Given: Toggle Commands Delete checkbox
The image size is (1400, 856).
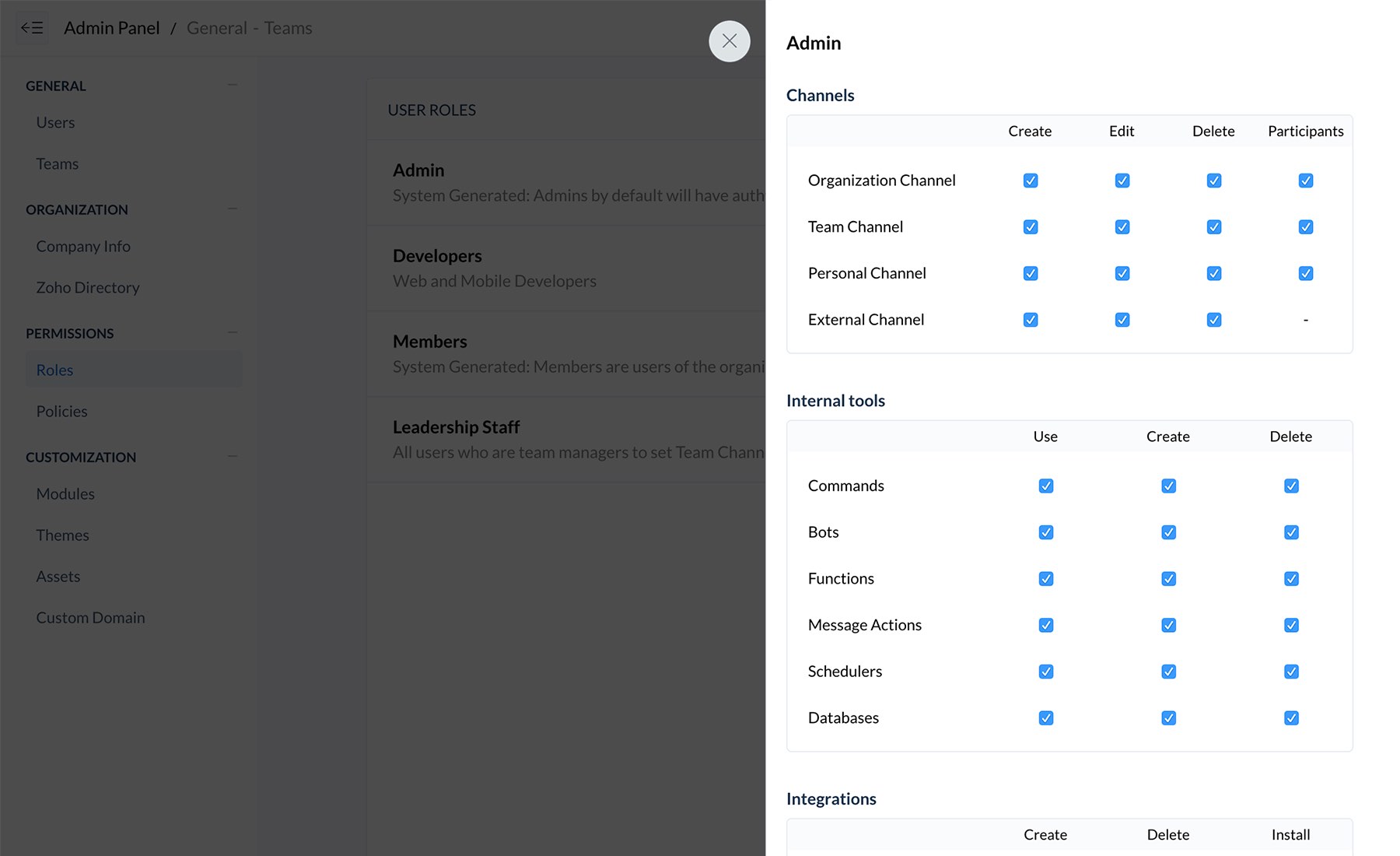Looking at the screenshot, I should 1291,486.
